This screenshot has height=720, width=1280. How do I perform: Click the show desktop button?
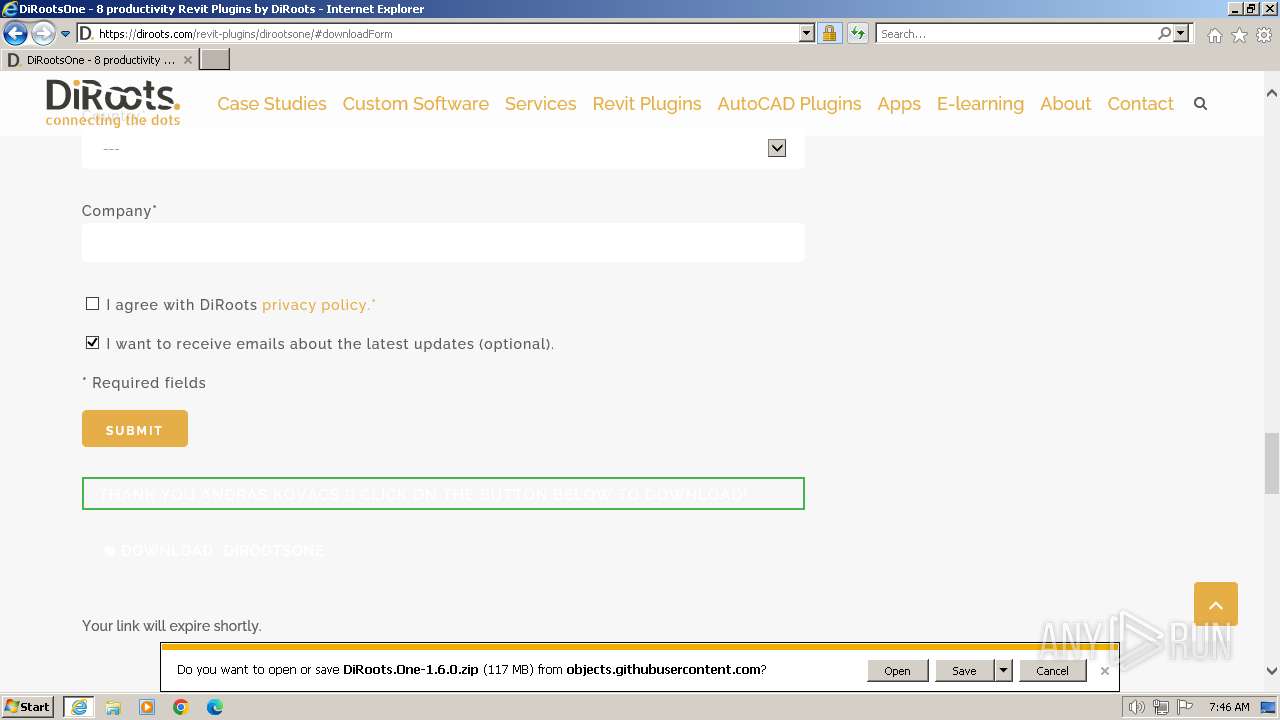point(1268,707)
